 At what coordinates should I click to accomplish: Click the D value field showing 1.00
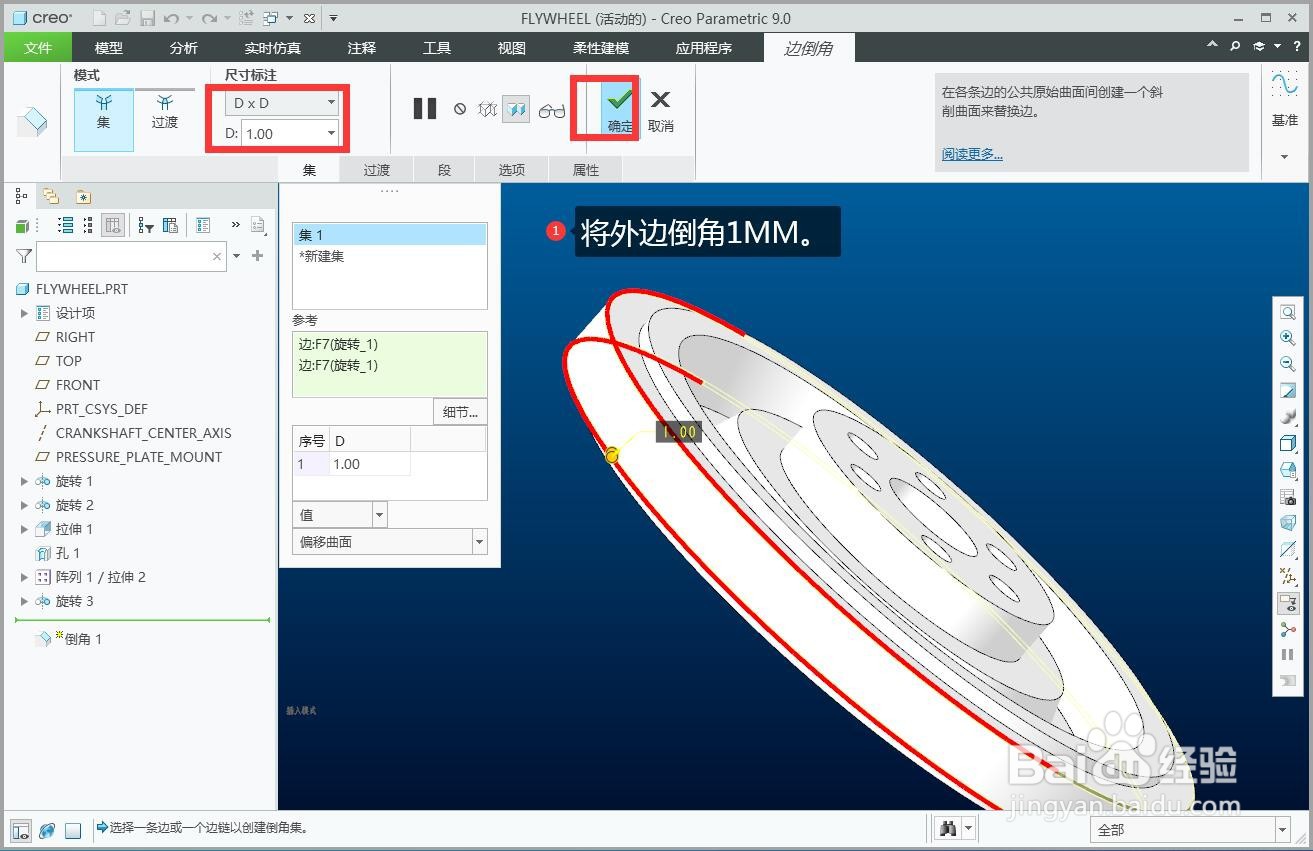pos(282,133)
